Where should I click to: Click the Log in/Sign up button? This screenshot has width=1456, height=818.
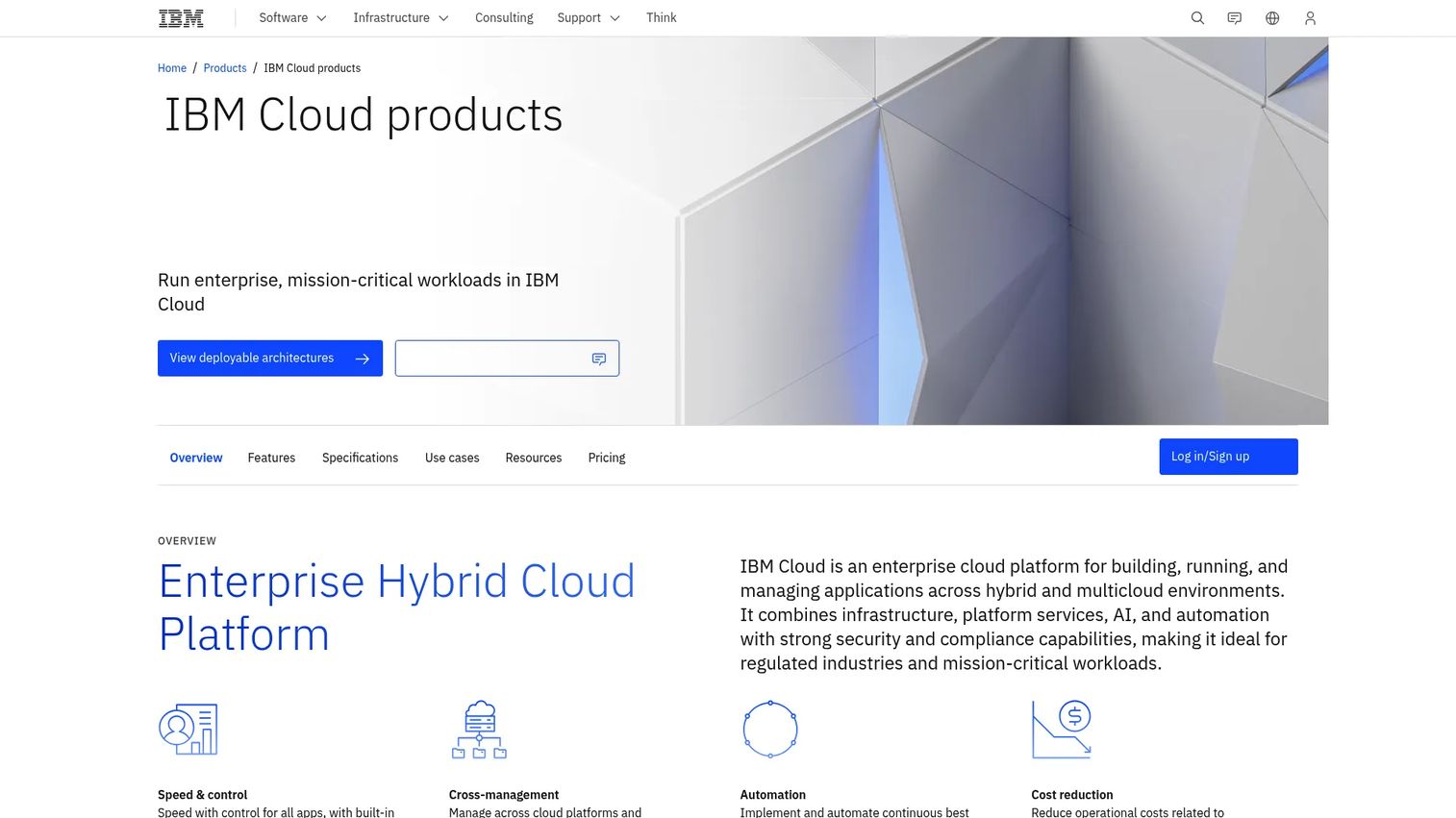pyautogui.click(x=1228, y=457)
